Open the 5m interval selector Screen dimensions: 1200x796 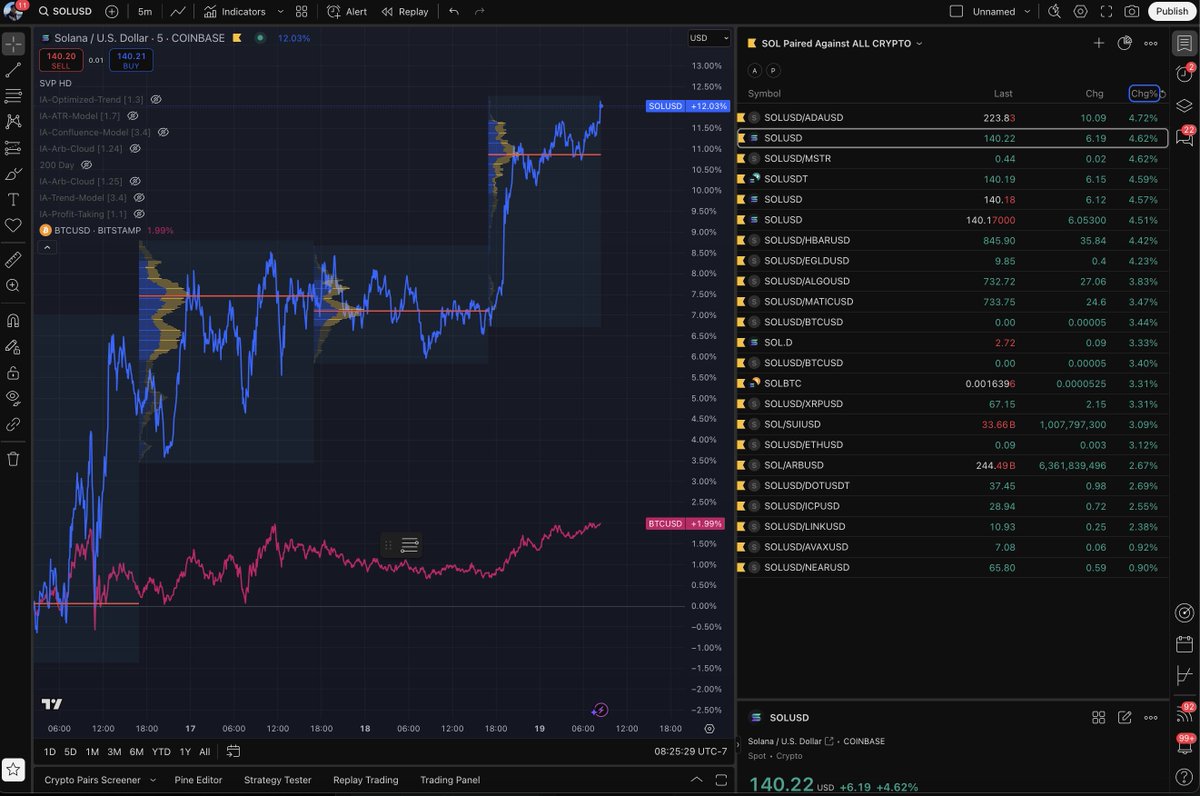point(145,12)
